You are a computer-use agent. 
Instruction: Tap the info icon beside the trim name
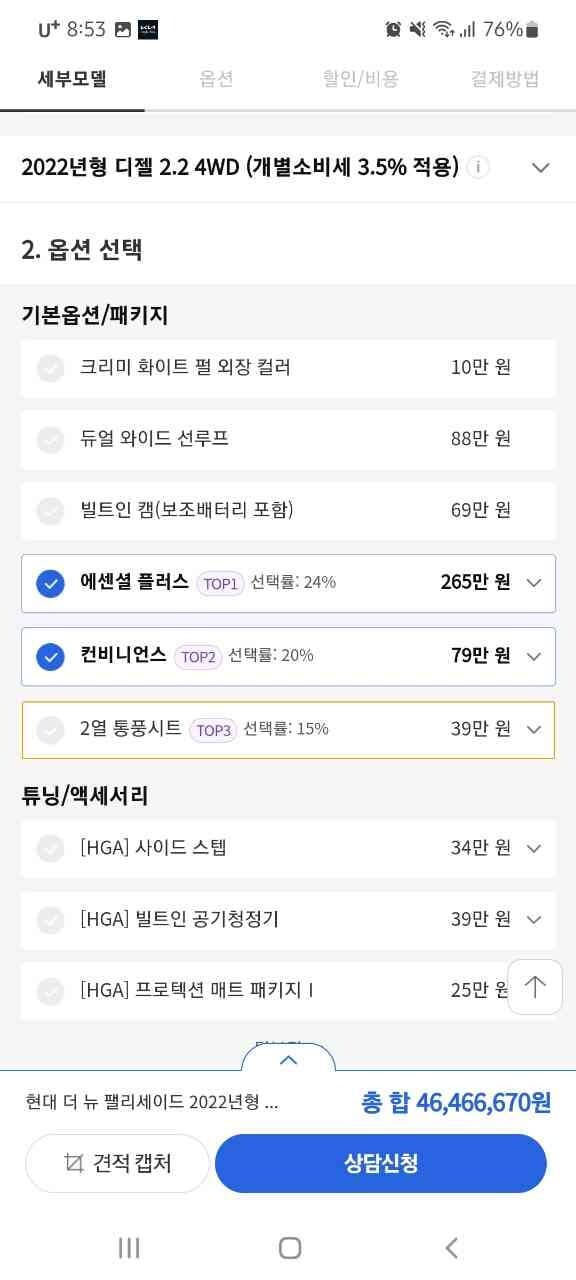coord(477,168)
